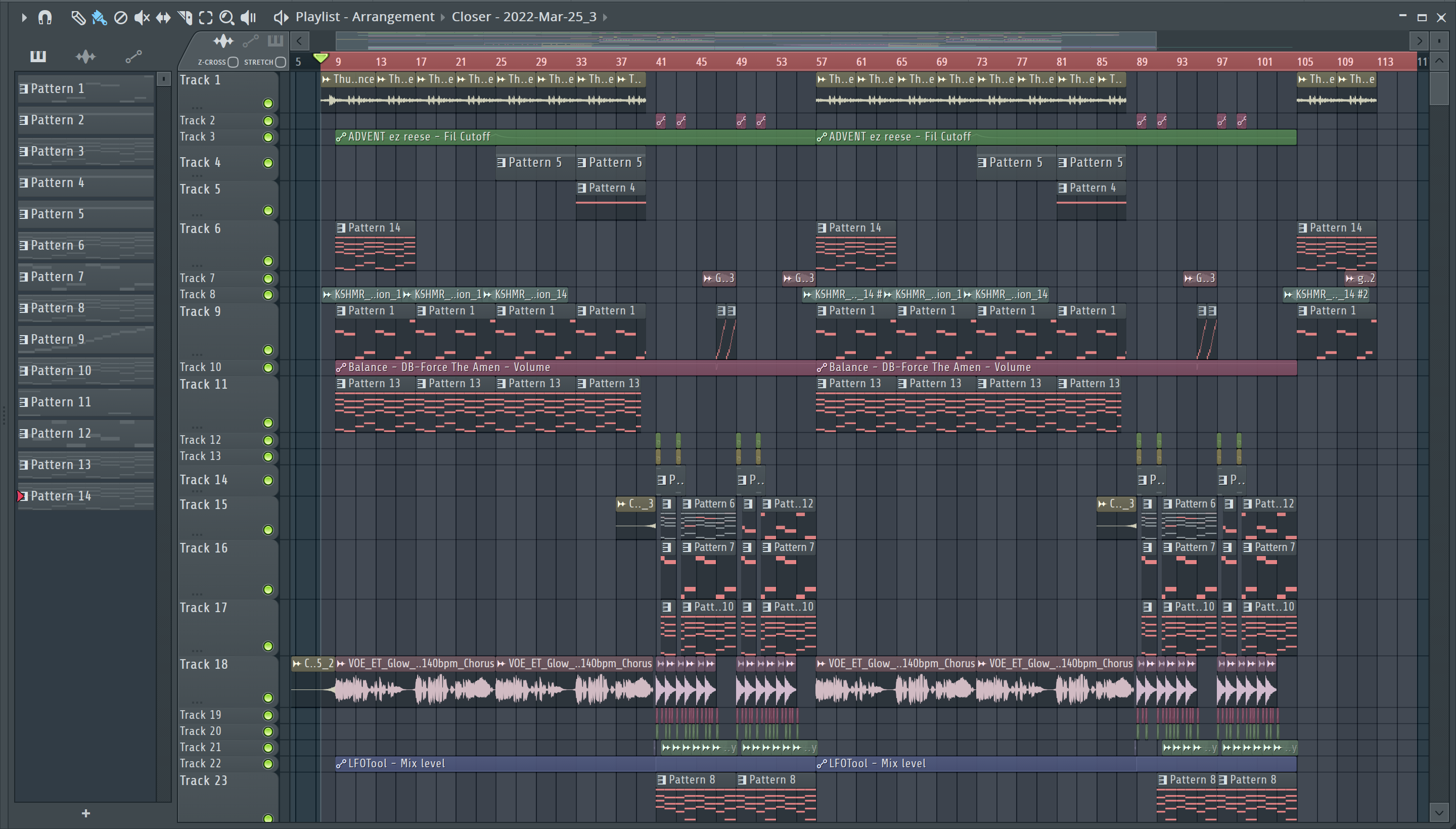The width and height of the screenshot is (1456, 829).
Task: Click bar 57 on timeline ruler
Action: point(821,62)
